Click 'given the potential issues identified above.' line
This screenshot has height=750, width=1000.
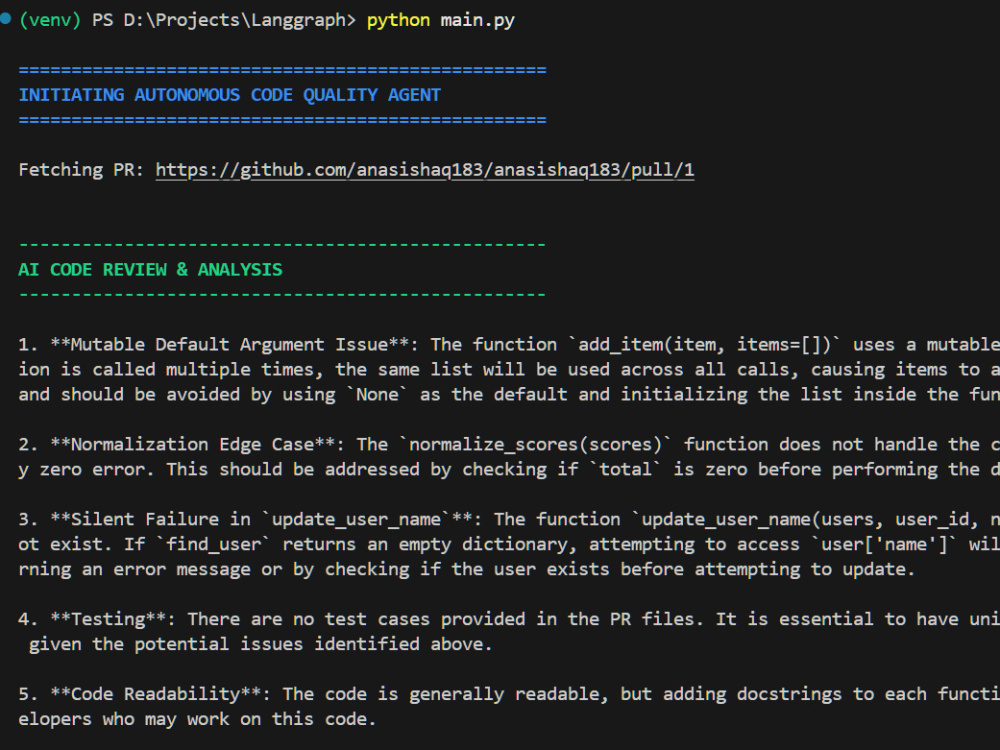point(260,645)
